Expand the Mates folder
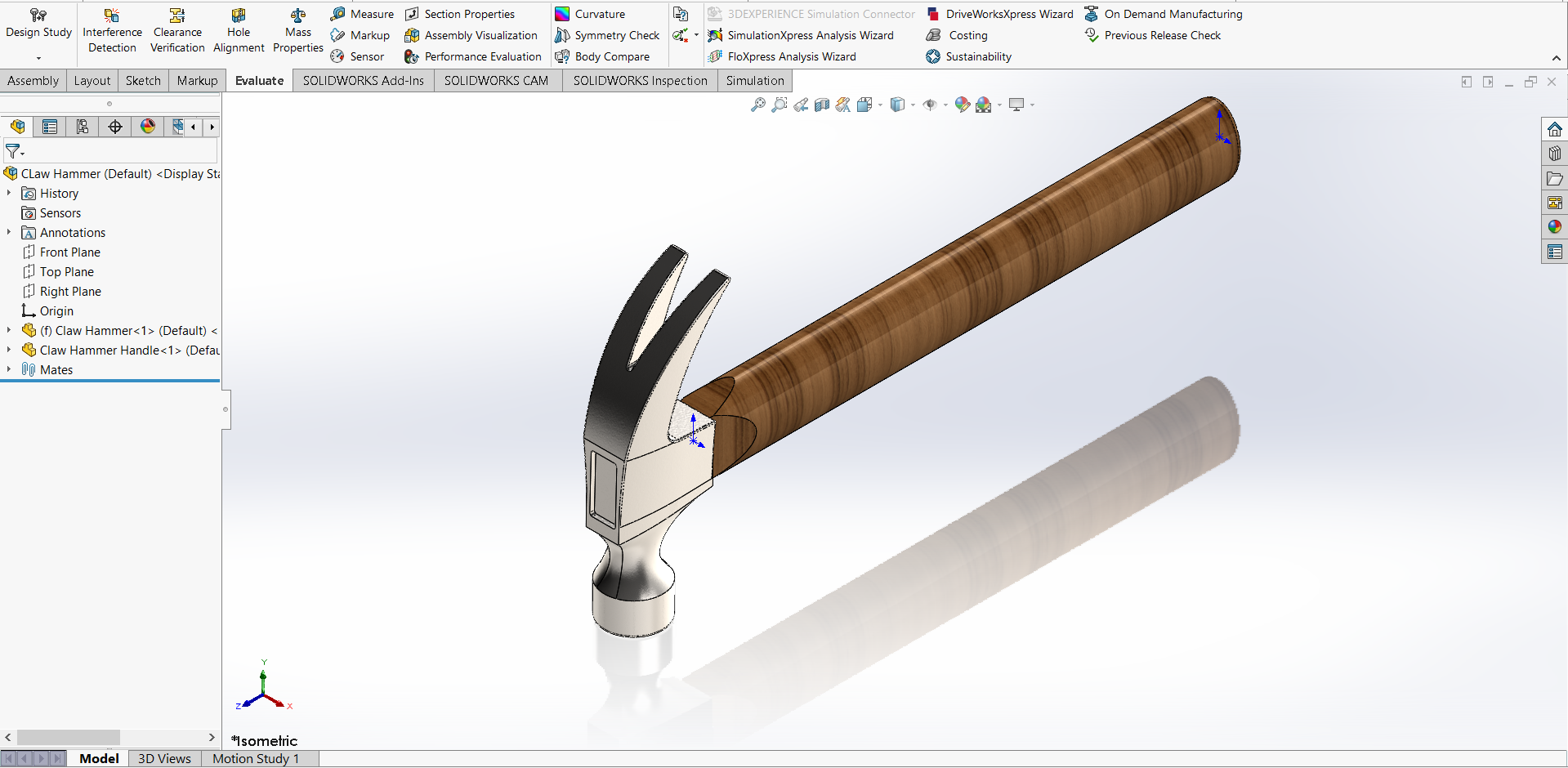 (9, 369)
